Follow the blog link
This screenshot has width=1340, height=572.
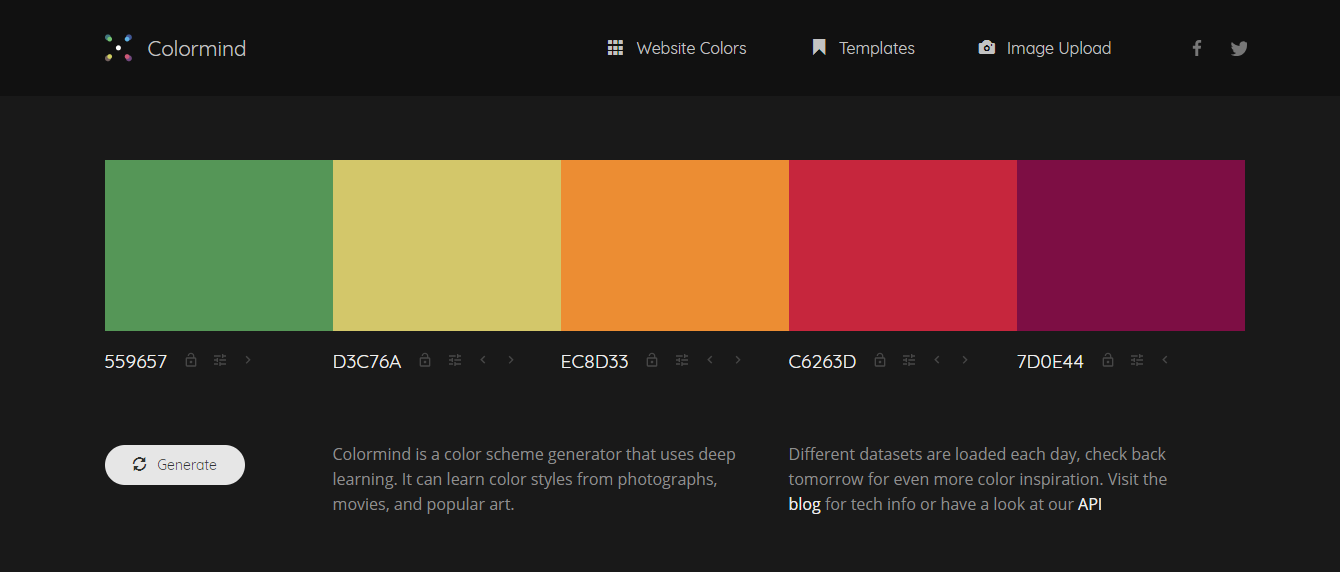click(804, 505)
